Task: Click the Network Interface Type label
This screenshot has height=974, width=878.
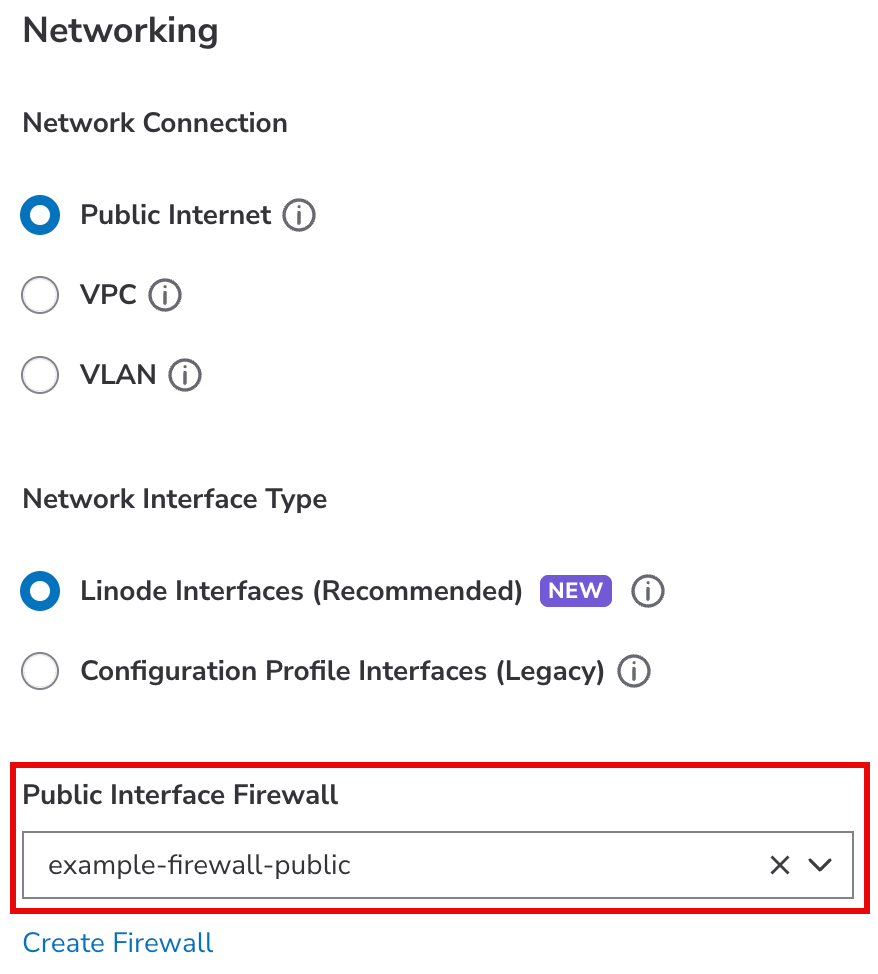Action: [174, 498]
